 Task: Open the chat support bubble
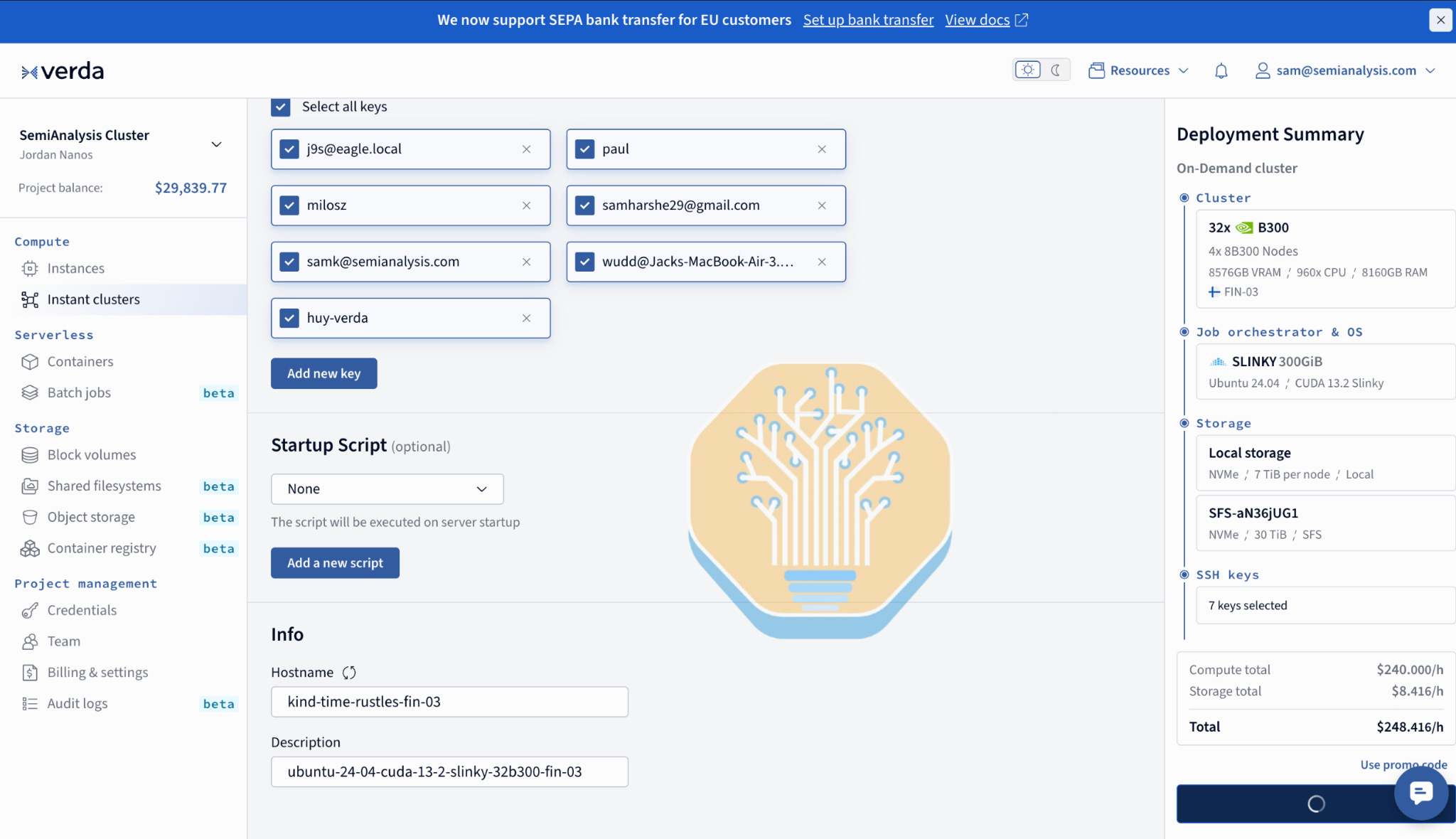tap(1420, 793)
